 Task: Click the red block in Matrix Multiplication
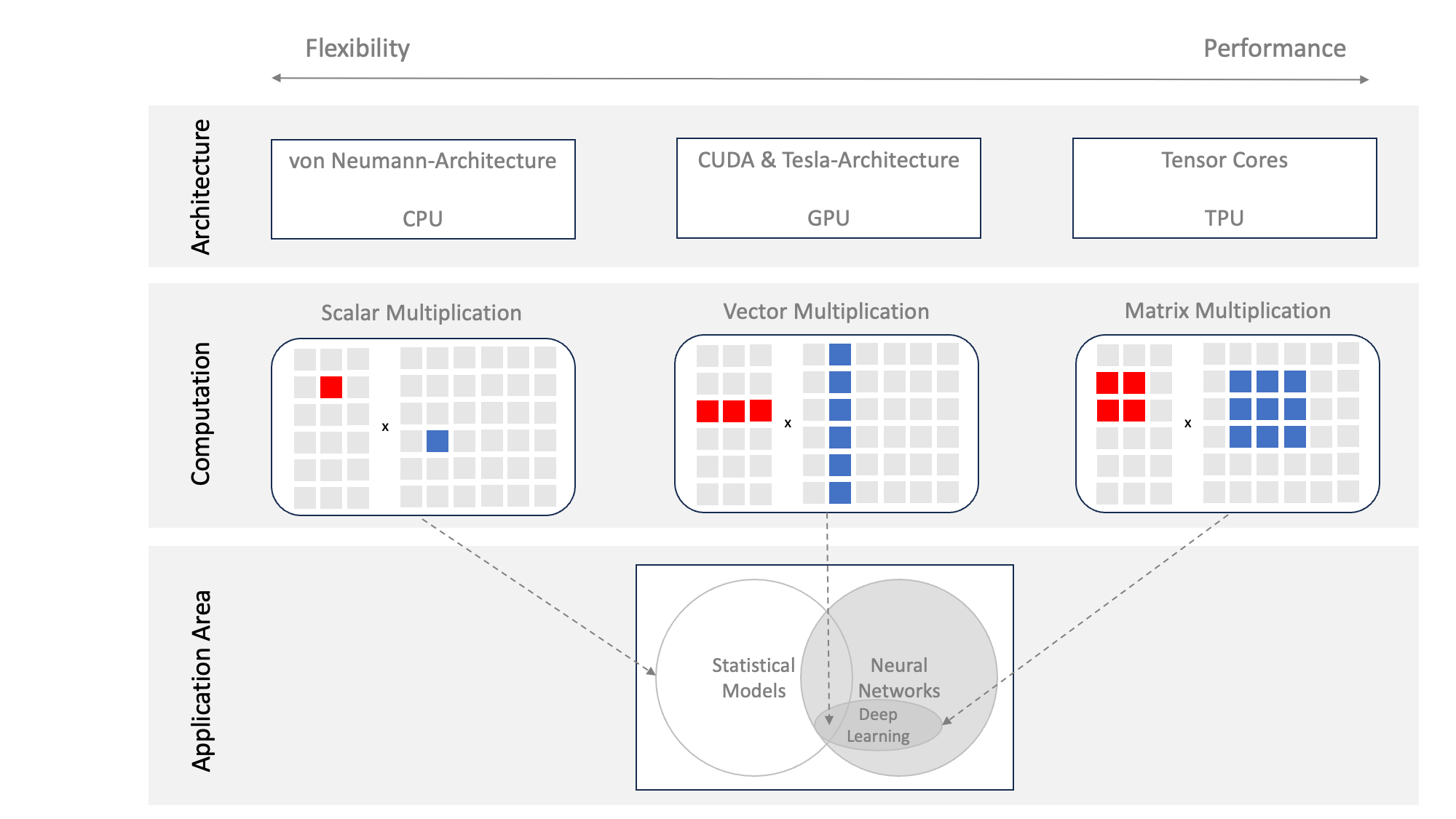pyautogui.click(x=1121, y=396)
